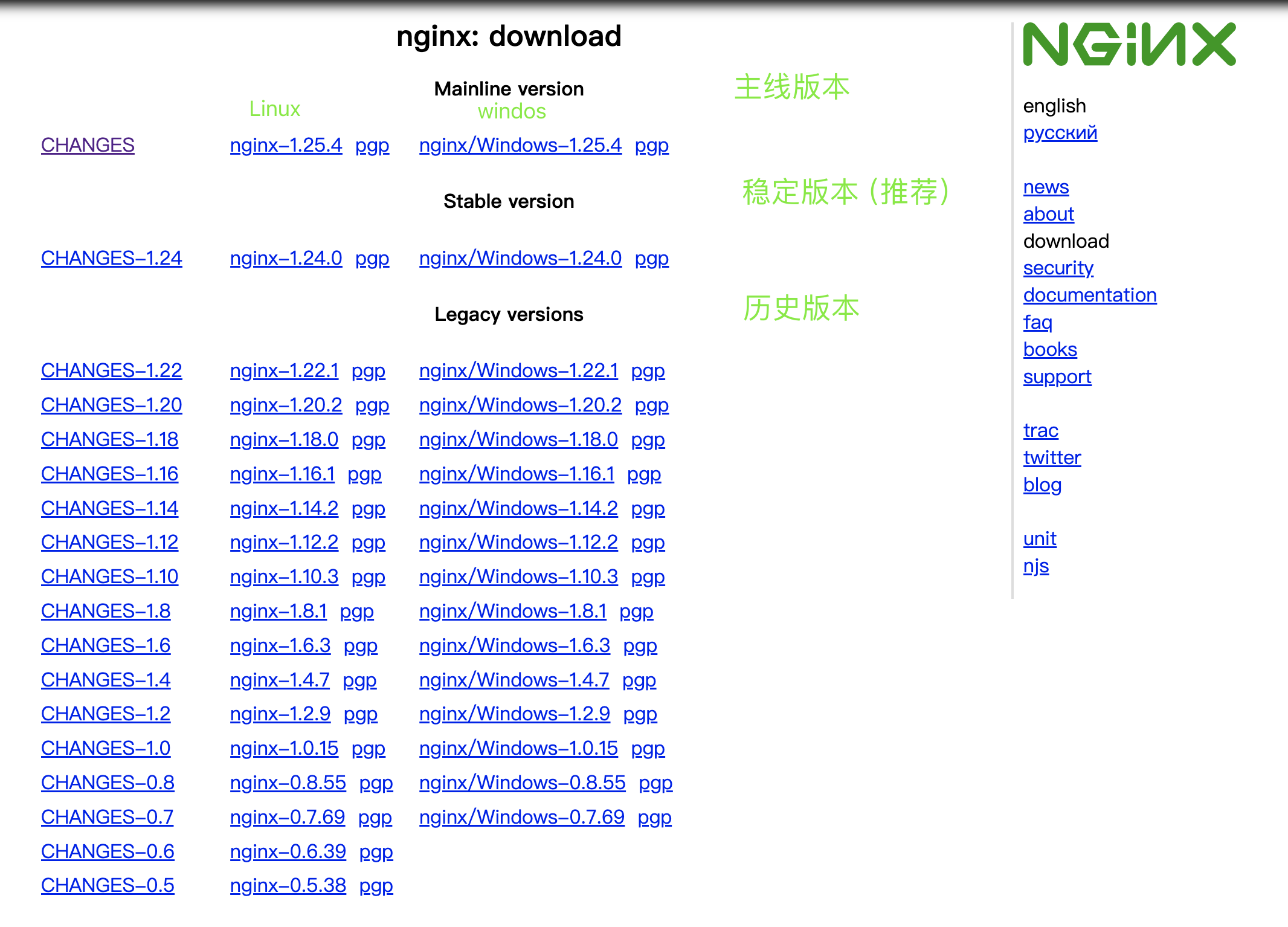Viewport: 1288px width, 927px height.
Task: Open CHANGES-1.18 link
Action: [110, 439]
